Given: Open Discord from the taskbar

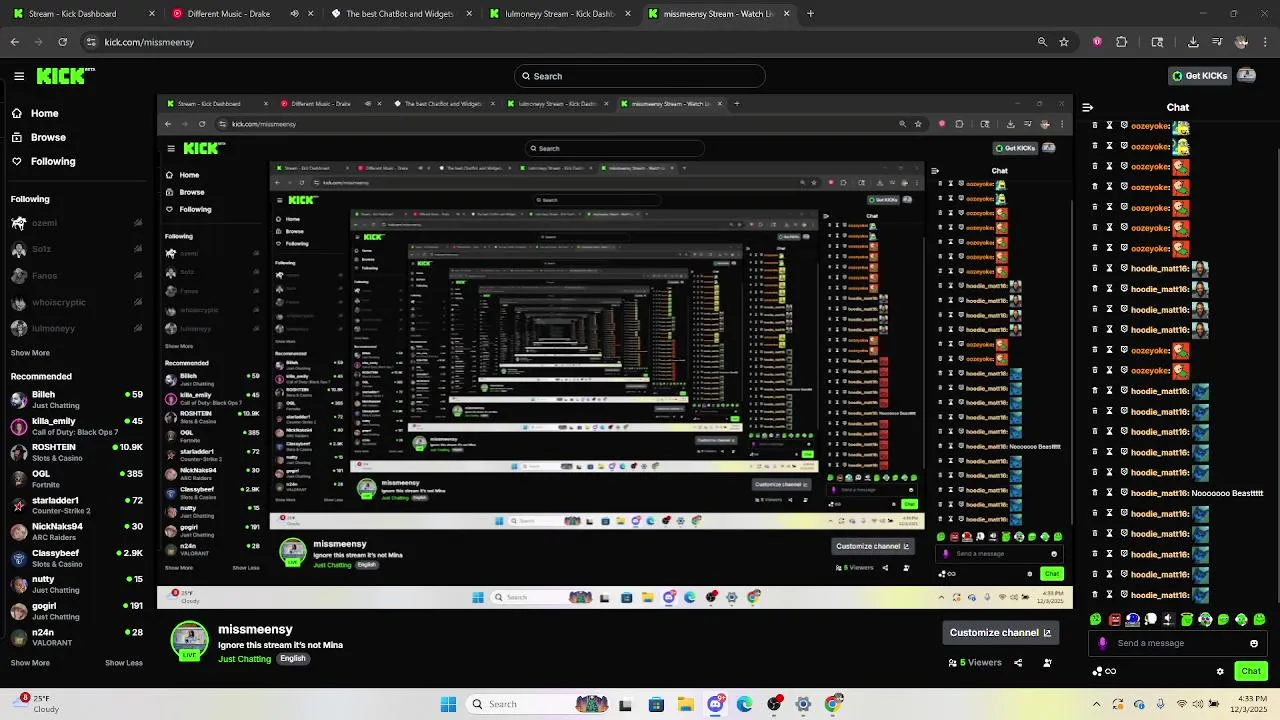Looking at the screenshot, I should click(715, 704).
